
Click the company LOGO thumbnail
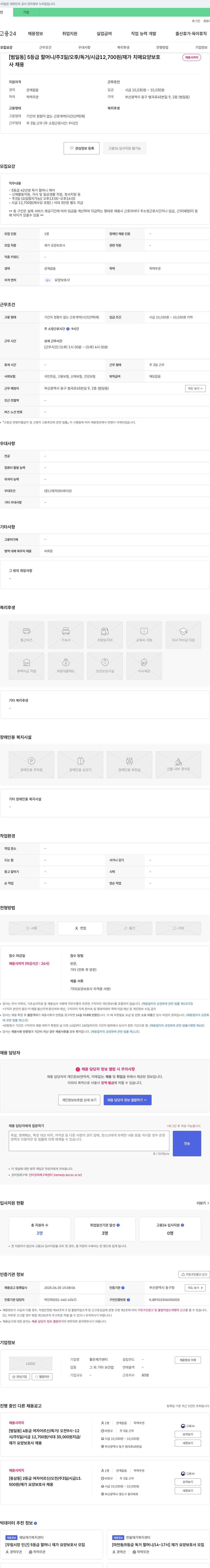(x=31, y=1363)
